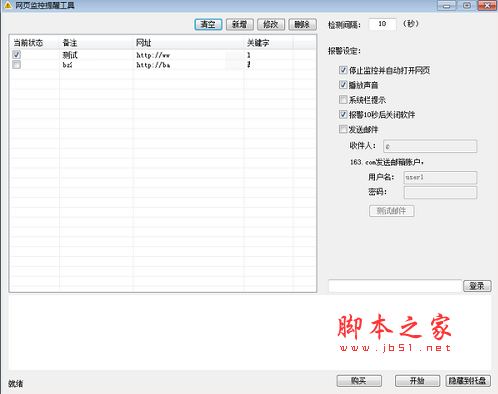Click the text box beside 登录
The width and height of the screenshot is (498, 394).
(395, 286)
